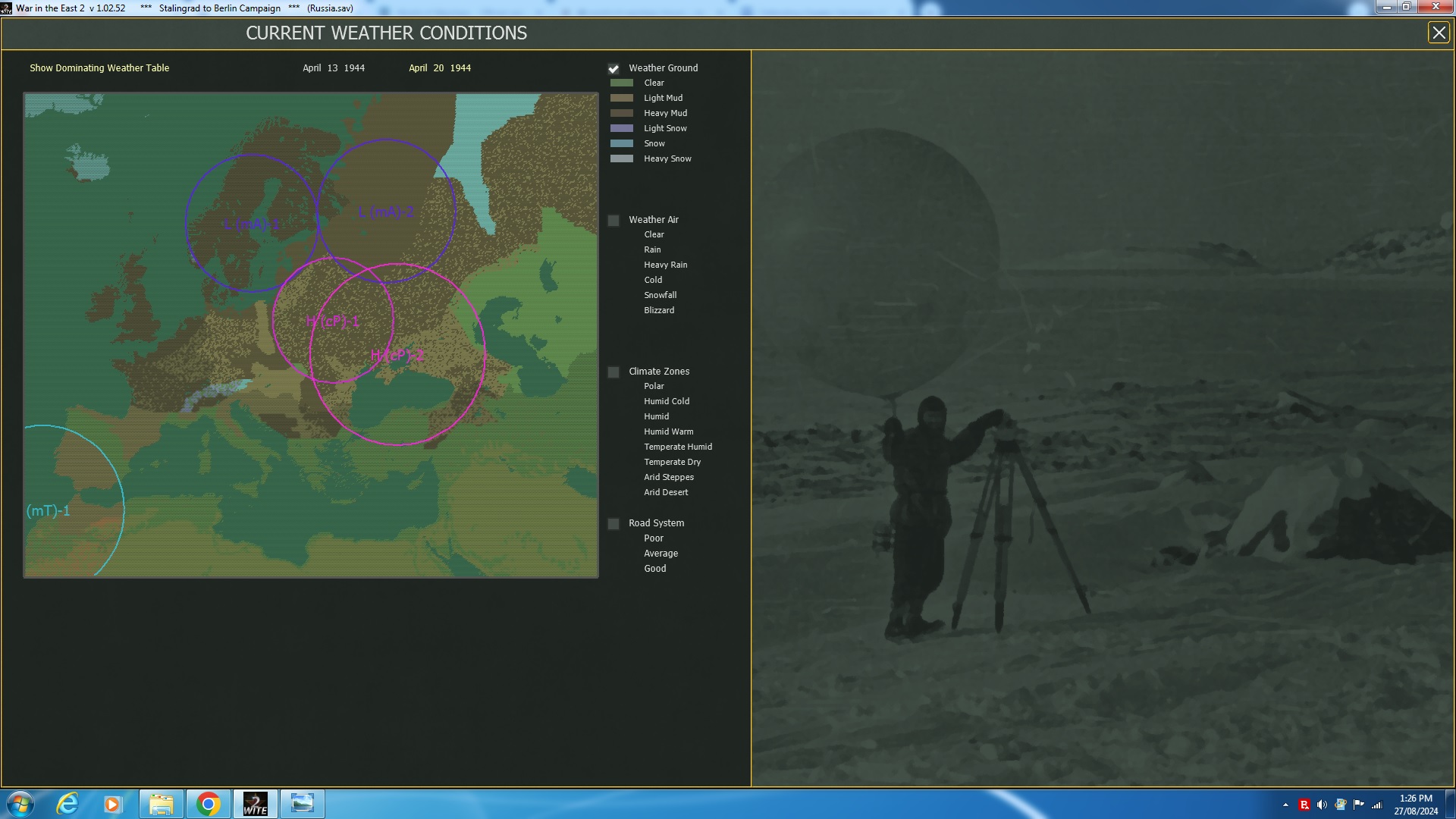Select the April 13 1944 date
Screen dimensions: 1456x819
click(334, 68)
